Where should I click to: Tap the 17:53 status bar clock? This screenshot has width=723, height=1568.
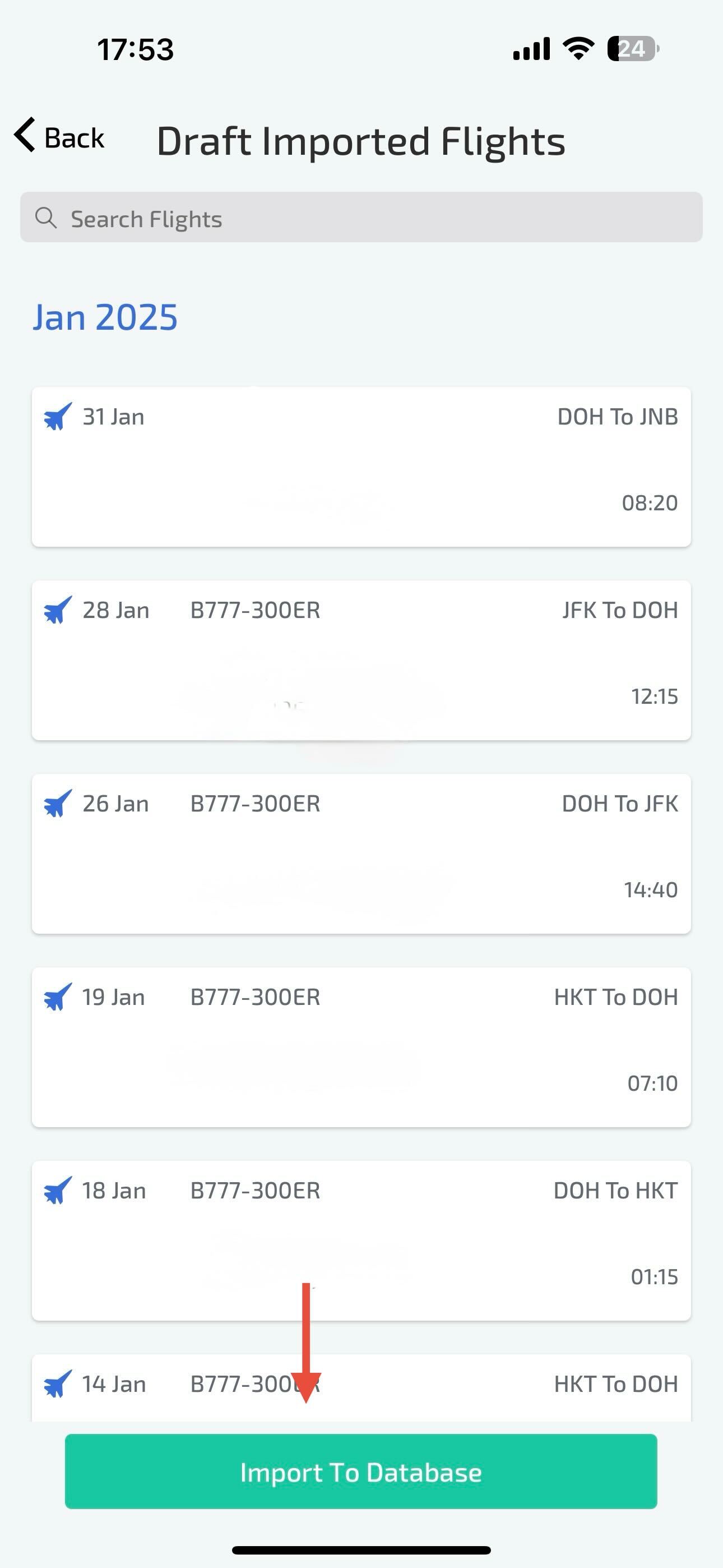point(136,49)
